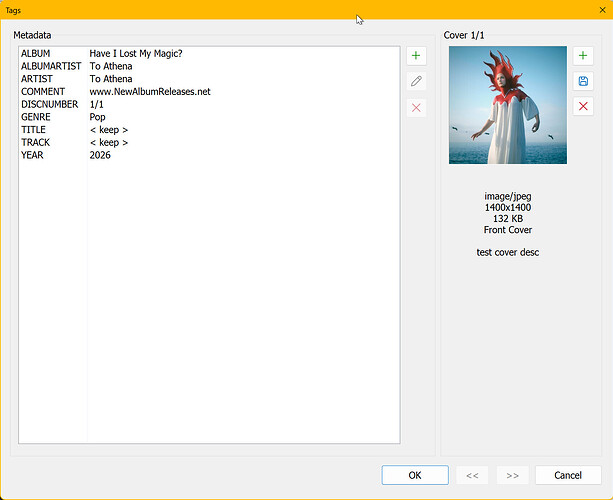Click the green plus to add metadata field
613x500 pixels.
[x=416, y=56]
